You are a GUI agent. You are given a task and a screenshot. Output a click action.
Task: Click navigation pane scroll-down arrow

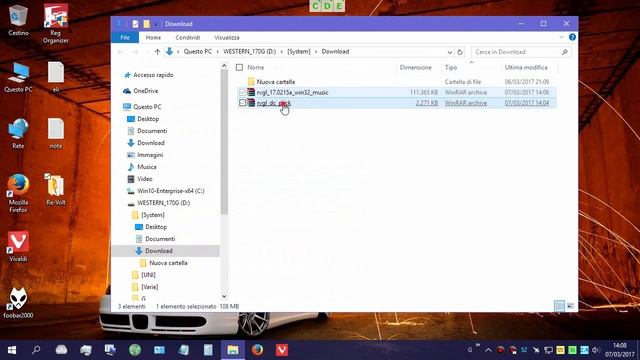224,296
